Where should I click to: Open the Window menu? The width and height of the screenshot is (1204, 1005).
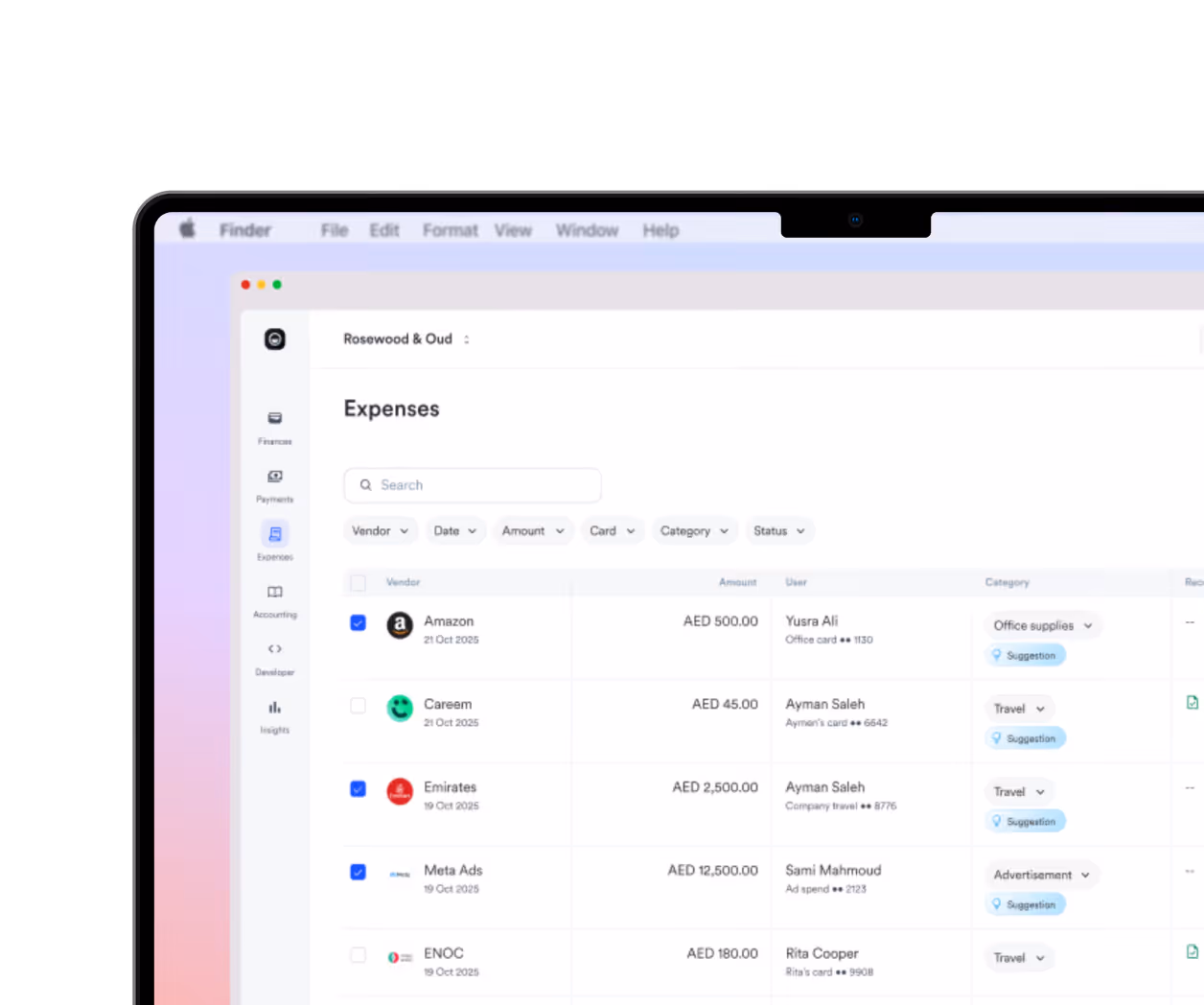coord(587,230)
